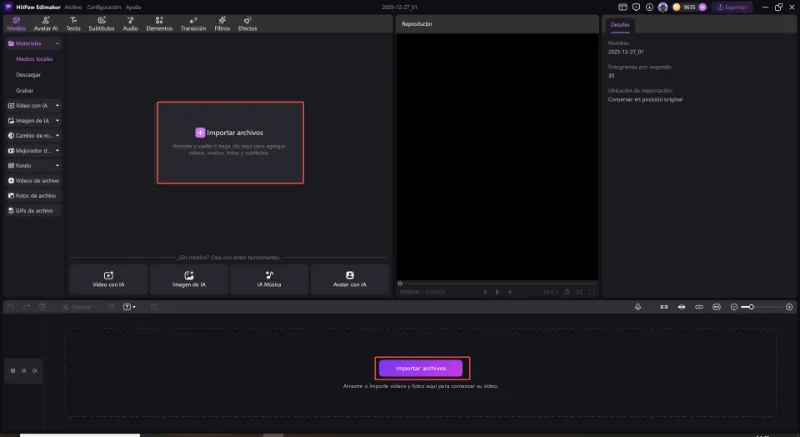Screen dimensions: 800x437
Task: Toggle player fullscreen
Action: point(592,292)
